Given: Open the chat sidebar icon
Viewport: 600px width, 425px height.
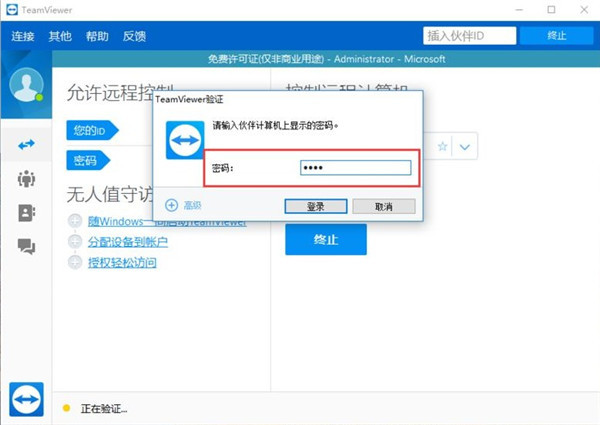Looking at the screenshot, I should 26,246.
